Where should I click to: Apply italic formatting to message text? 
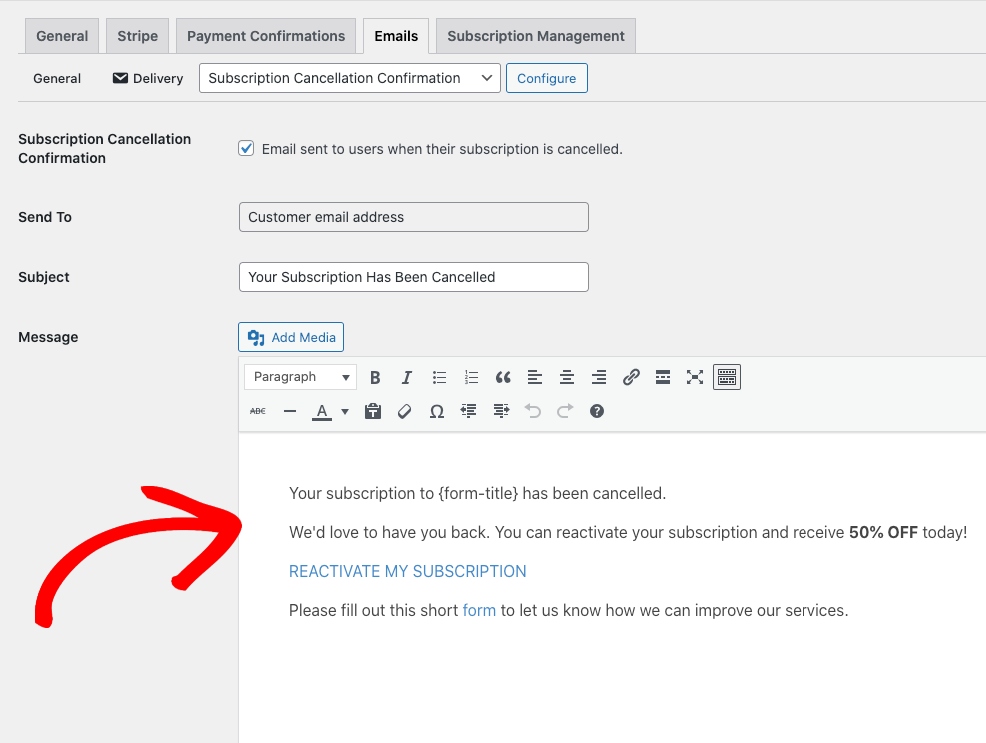(x=407, y=377)
